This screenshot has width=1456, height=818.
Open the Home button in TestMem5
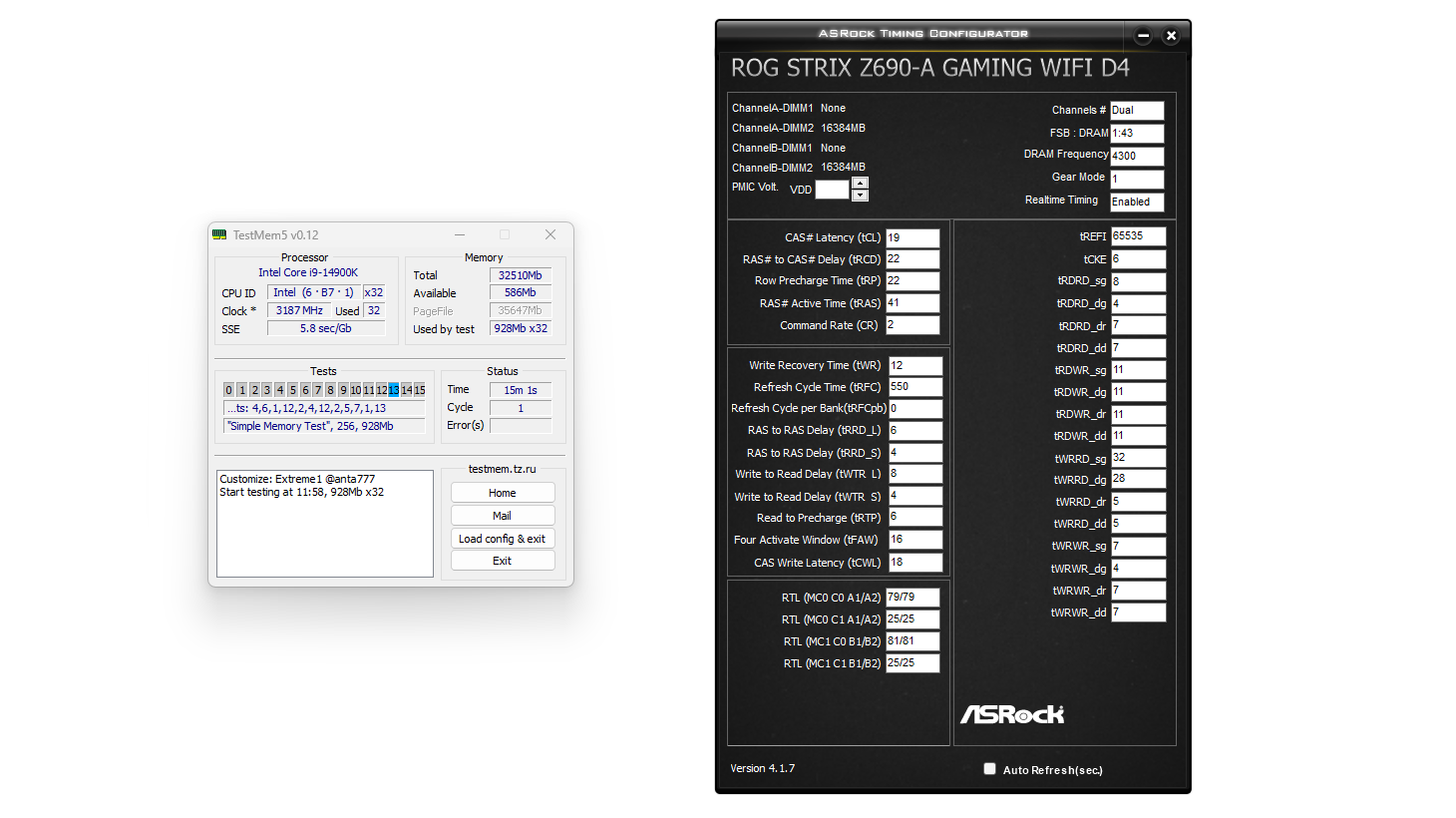[503, 493]
